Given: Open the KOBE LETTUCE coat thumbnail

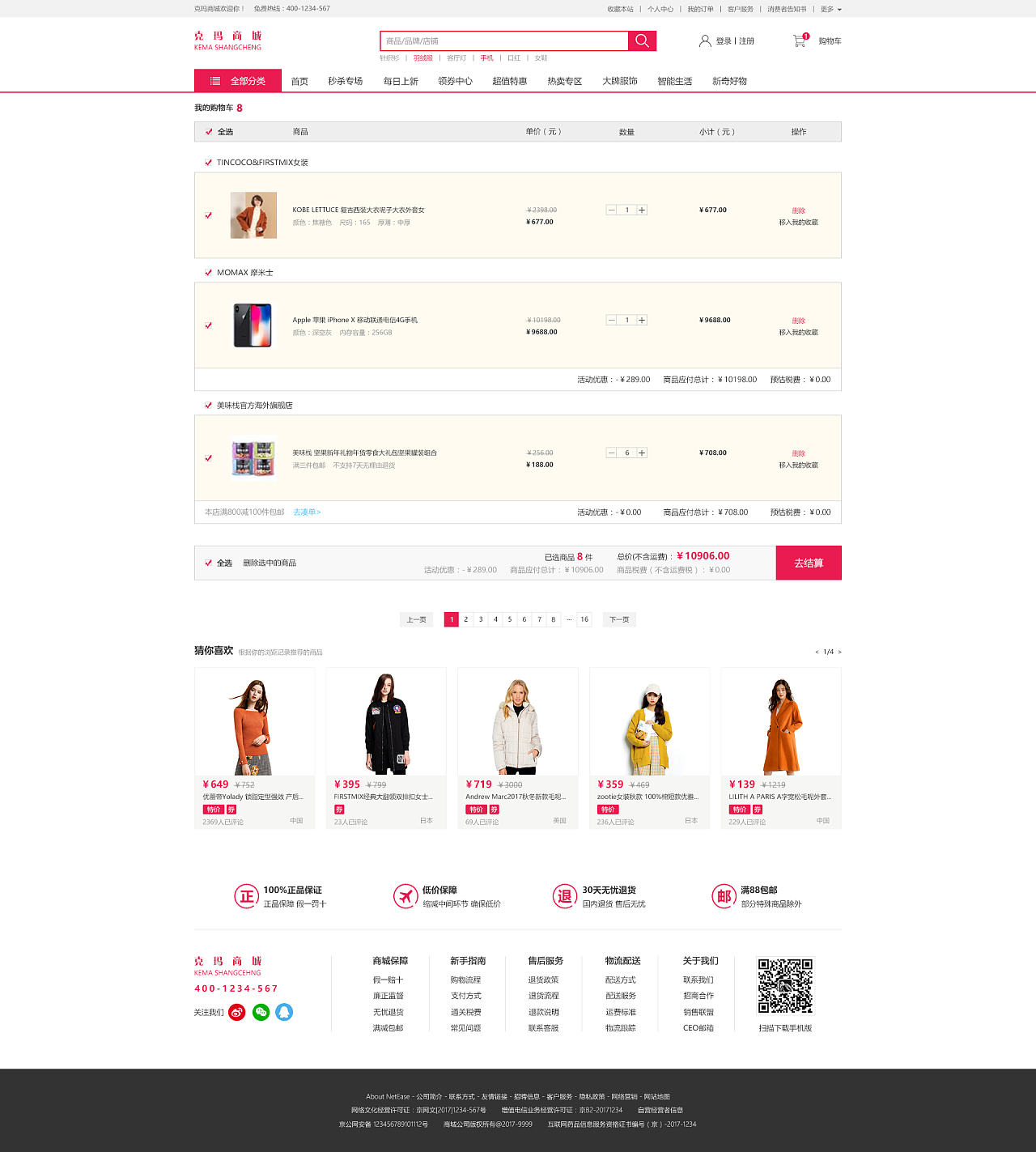Looking at the screenshot, I should (x=253, y=215).
